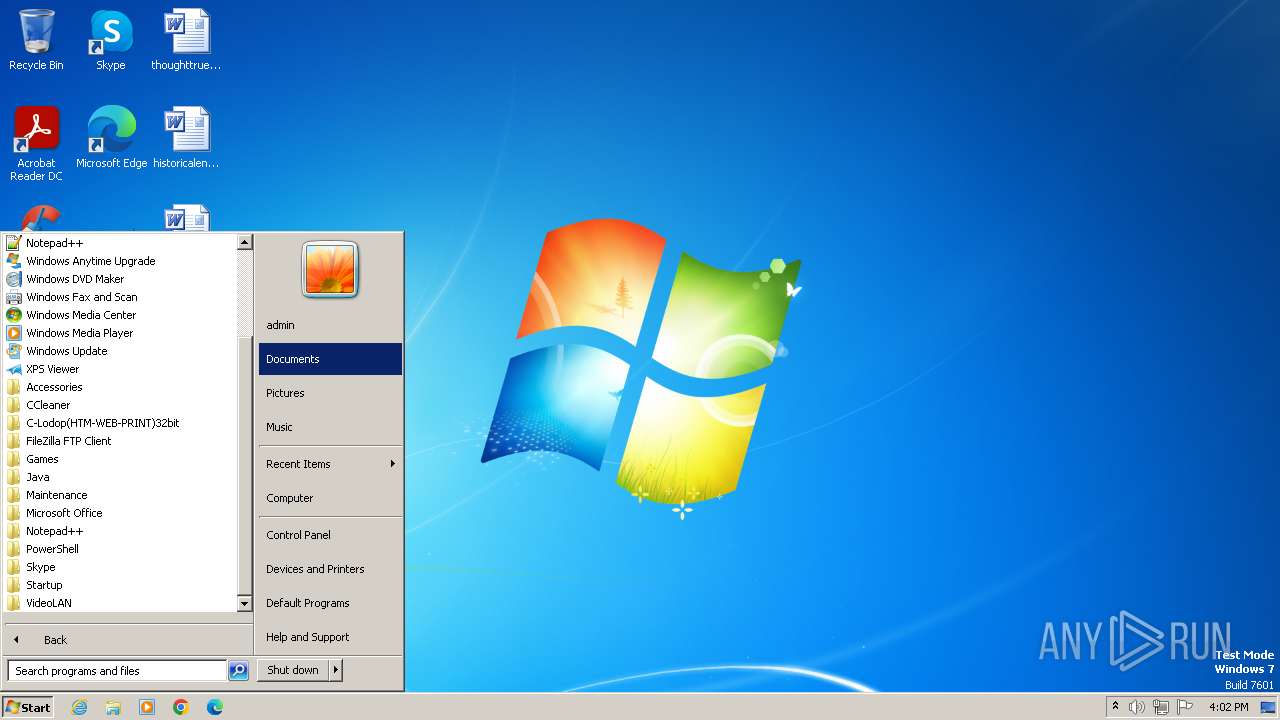Open Acrobat Reader DC desktop shortcut
This screenshot has height=720, width=1280.
[x=36, y=144]
